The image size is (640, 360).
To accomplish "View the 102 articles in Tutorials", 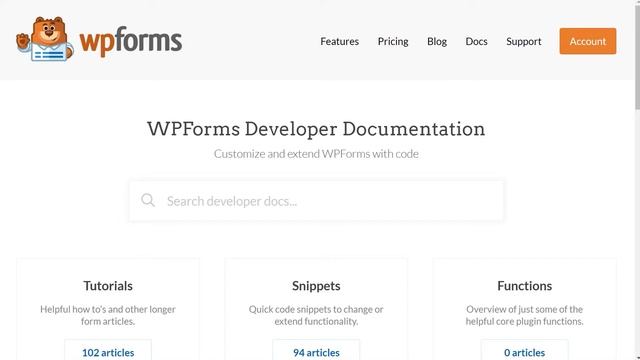I will click(108, 351).
